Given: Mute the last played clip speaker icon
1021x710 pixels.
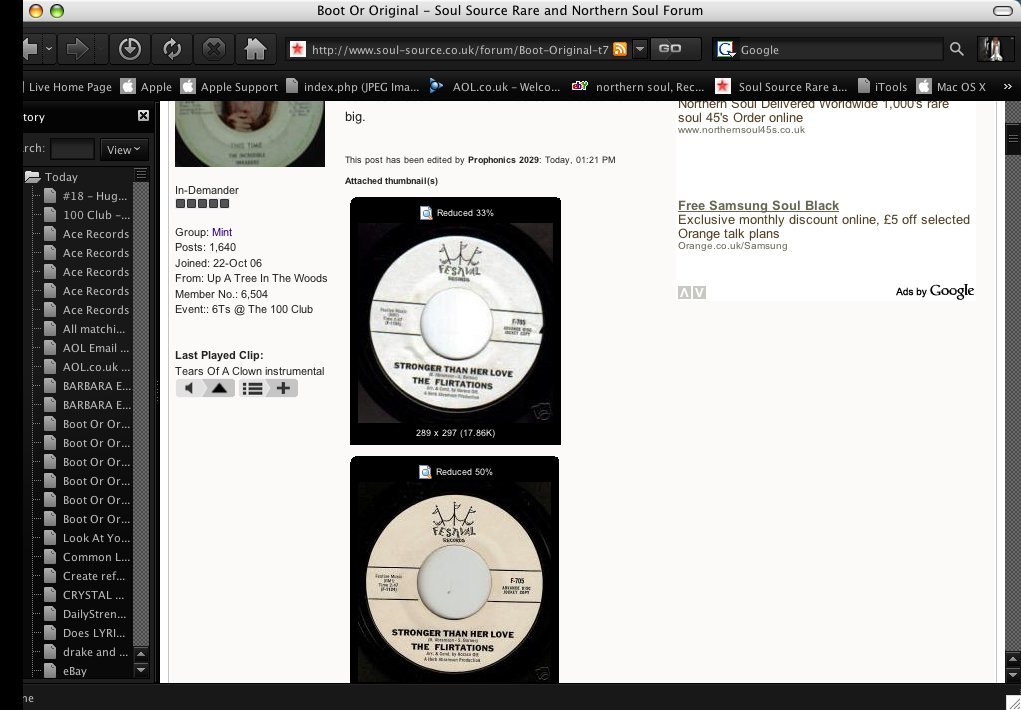Looking at the screenshot, I should pos(189,388).
